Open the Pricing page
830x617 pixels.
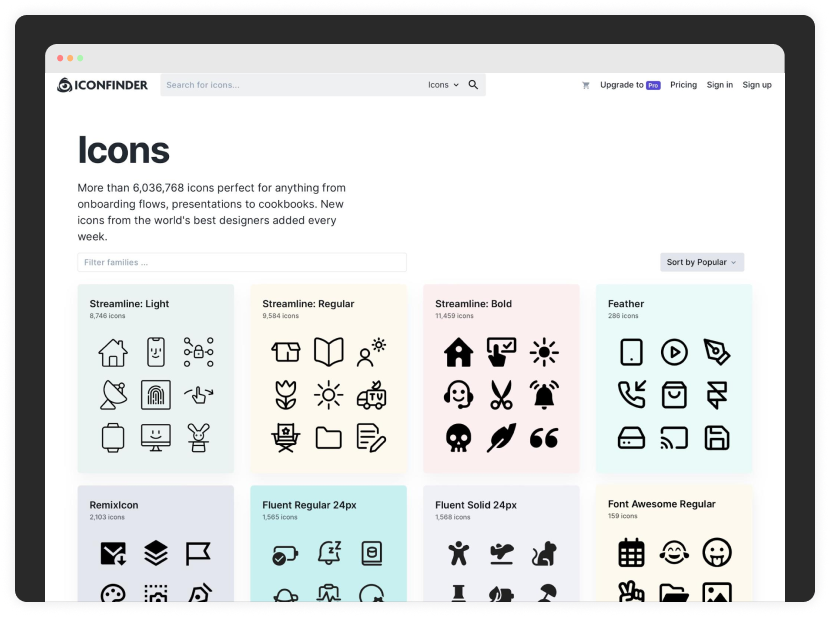click(683, 85)
